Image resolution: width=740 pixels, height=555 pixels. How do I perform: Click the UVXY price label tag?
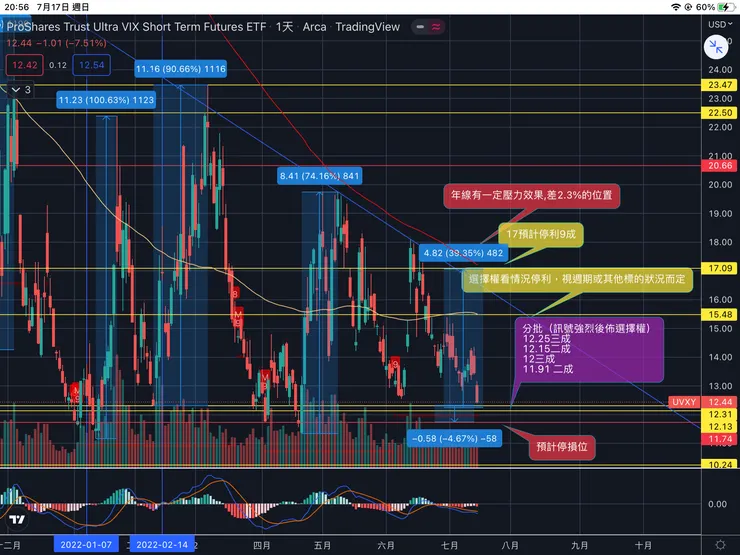tap(684, 402)
